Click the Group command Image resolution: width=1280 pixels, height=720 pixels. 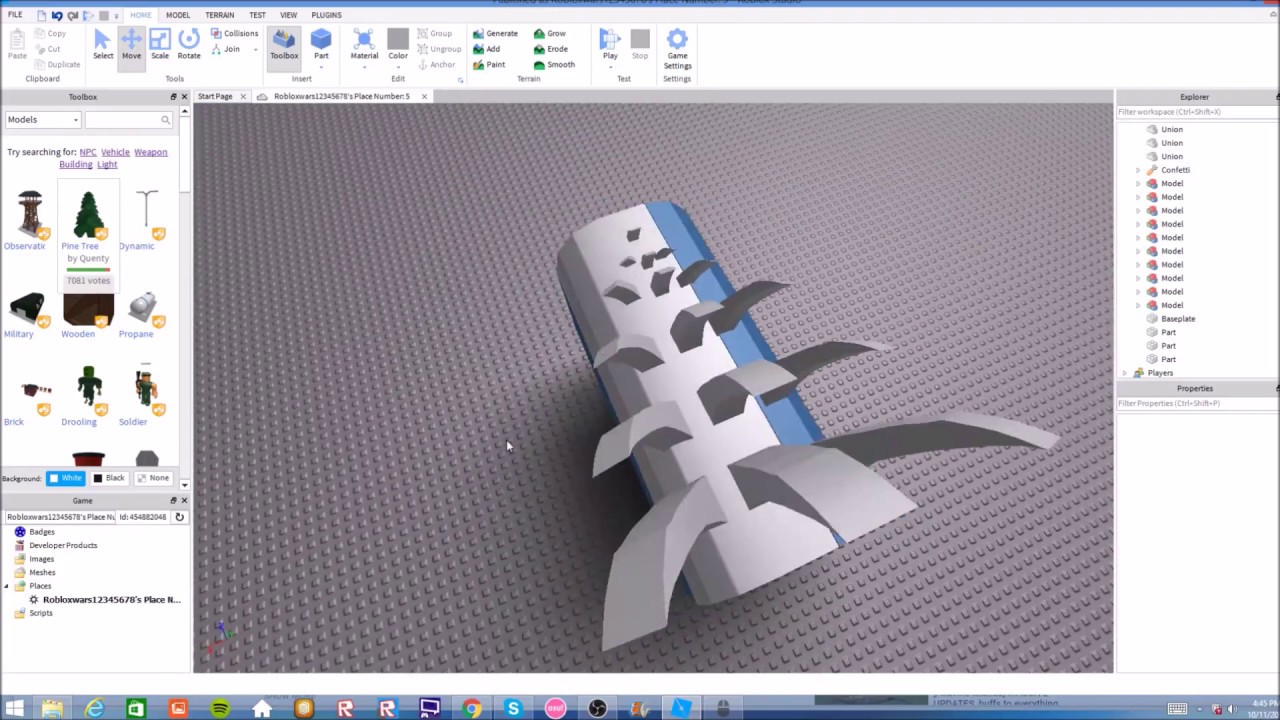(435, 33)
